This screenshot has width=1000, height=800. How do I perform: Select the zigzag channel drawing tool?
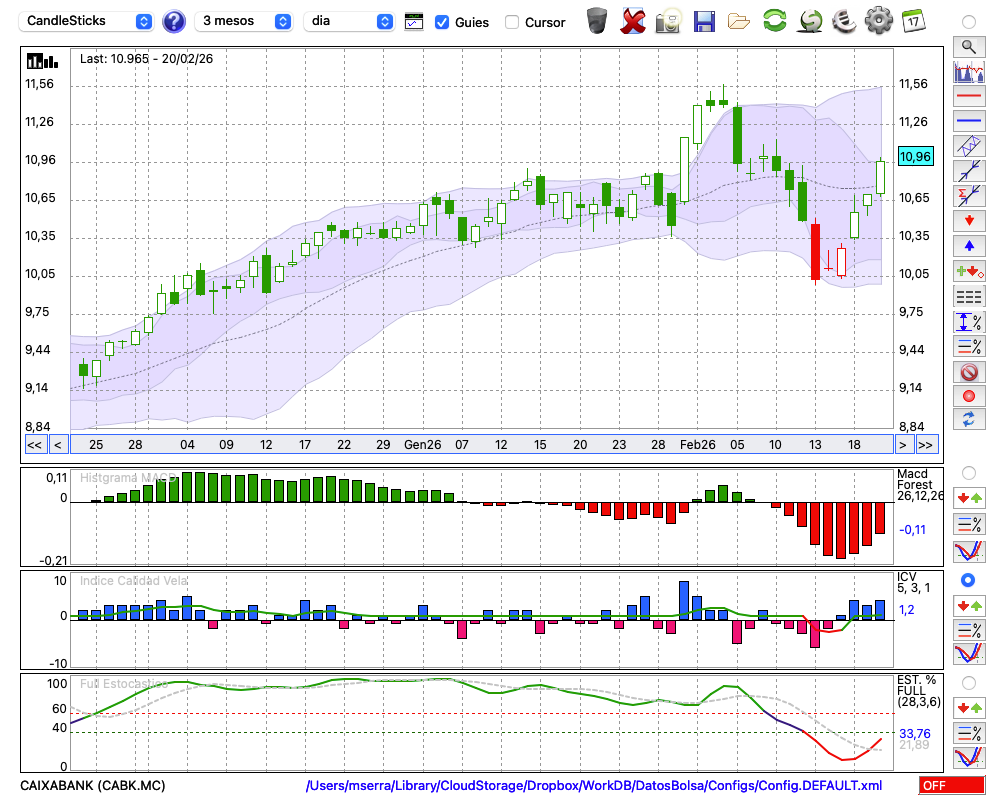[x=969, y=146]
